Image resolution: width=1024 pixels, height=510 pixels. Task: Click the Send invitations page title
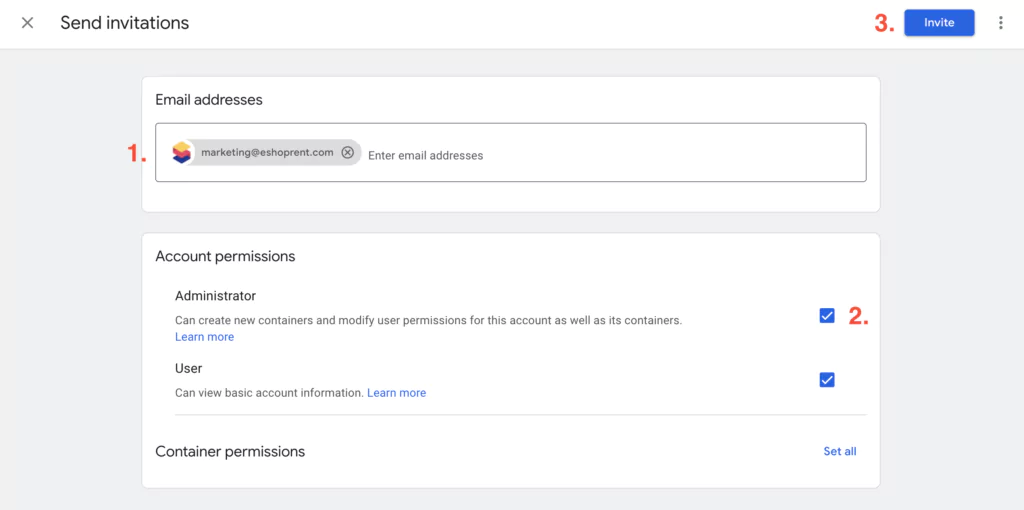(x=124, y=23)
